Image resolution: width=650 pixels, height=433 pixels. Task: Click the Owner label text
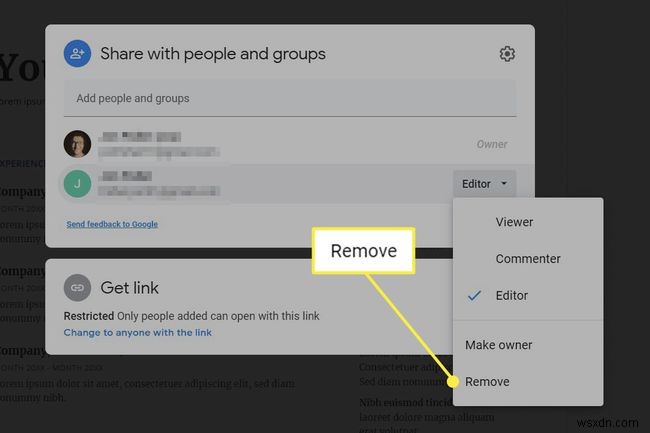point(492,144)
